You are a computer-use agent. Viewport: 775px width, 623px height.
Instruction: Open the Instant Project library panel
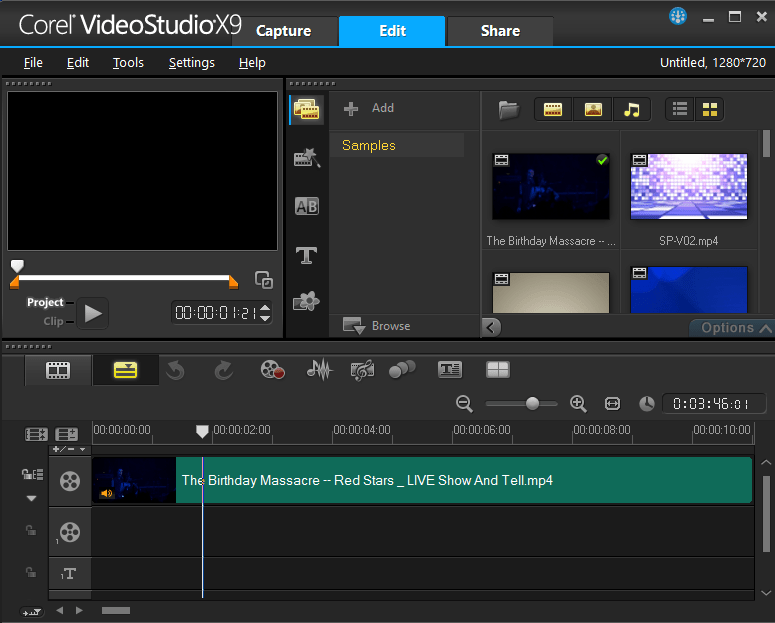306,158
